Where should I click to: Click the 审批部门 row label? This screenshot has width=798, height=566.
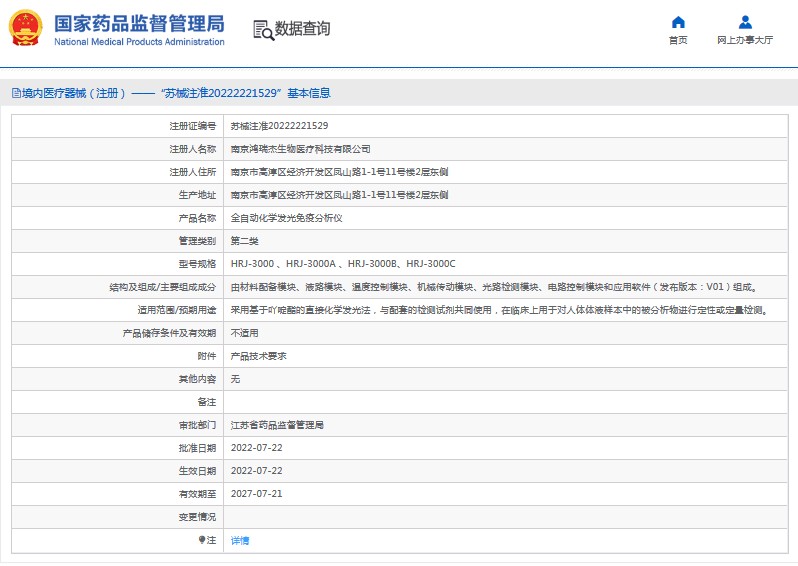[197, 425]
